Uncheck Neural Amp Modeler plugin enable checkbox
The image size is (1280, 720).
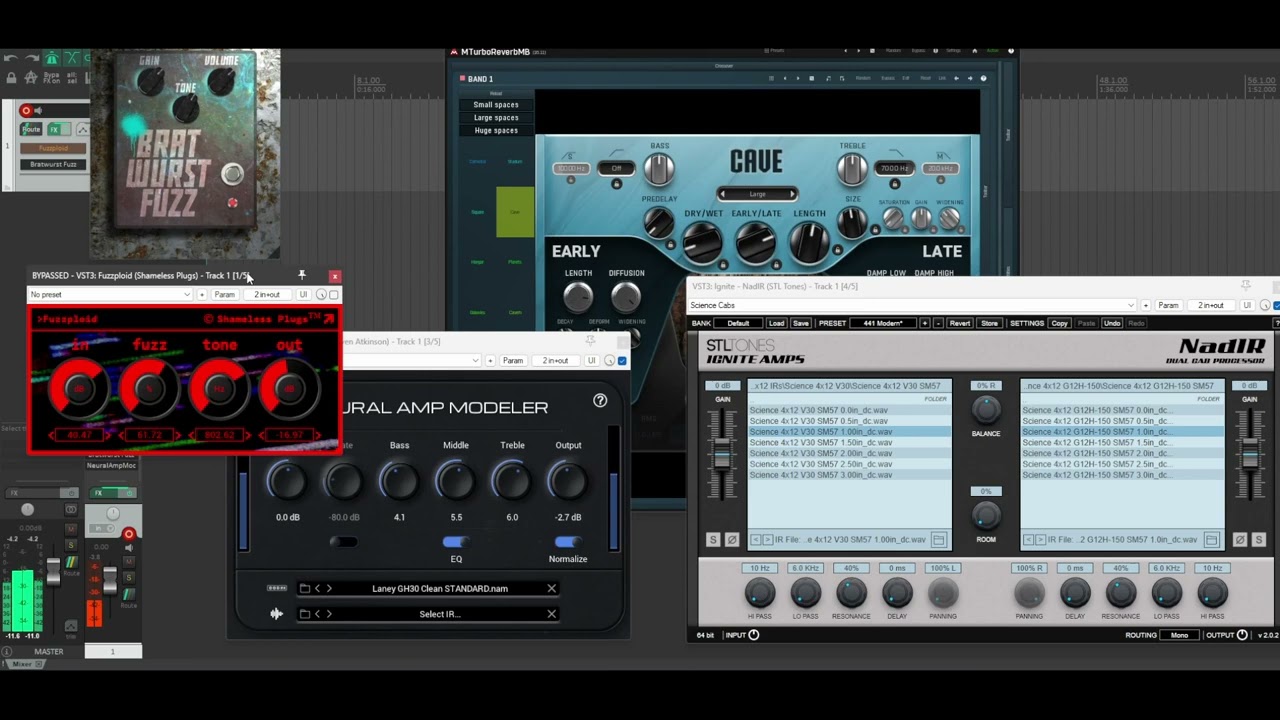click(x=622, y=361)
